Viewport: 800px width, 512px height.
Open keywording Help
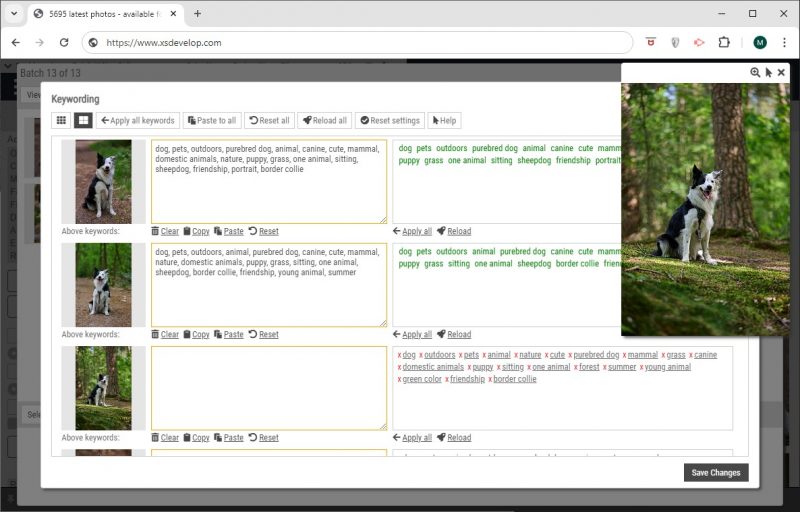tap(444, 120)
